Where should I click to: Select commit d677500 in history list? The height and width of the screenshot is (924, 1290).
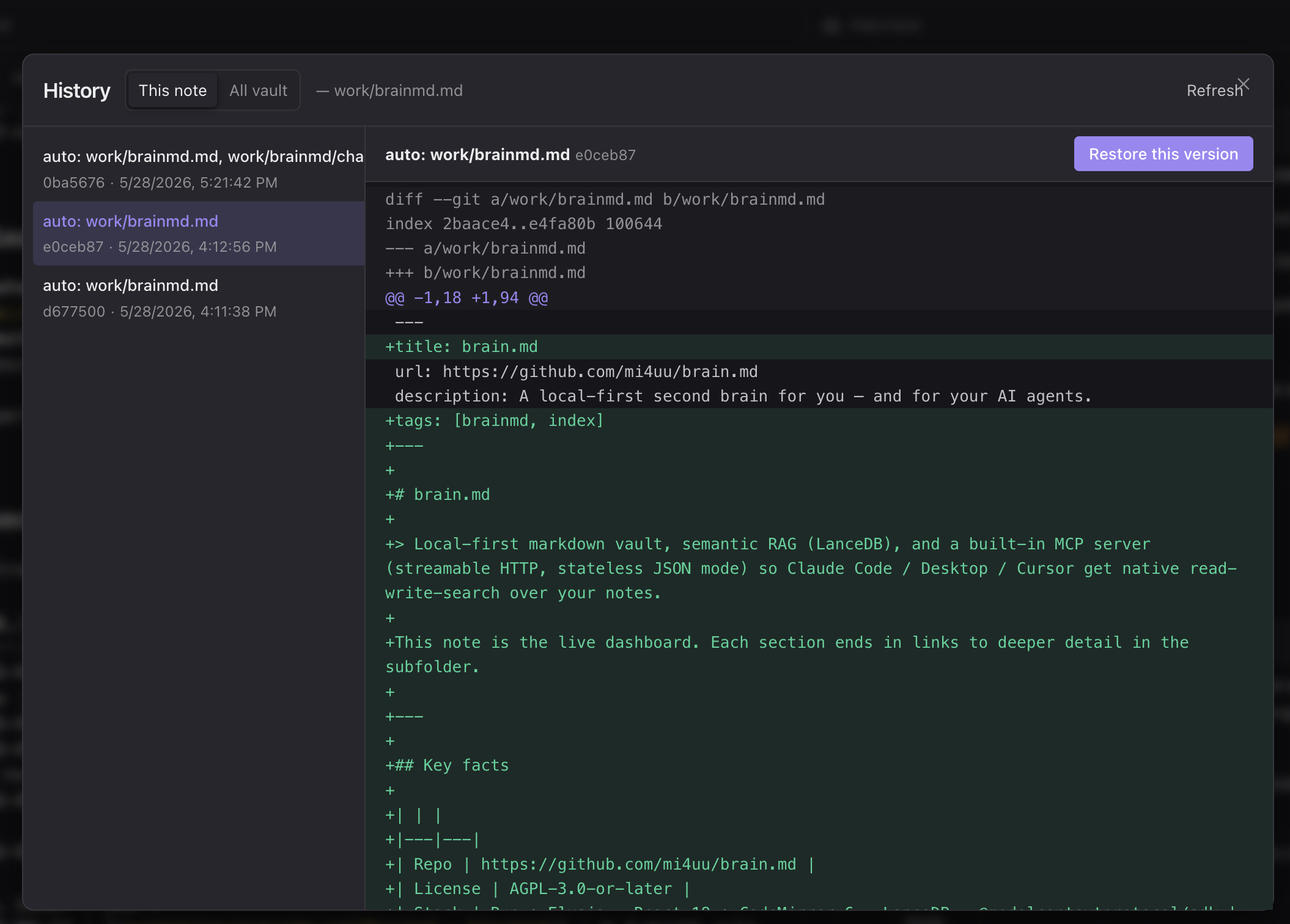(199, 298)
